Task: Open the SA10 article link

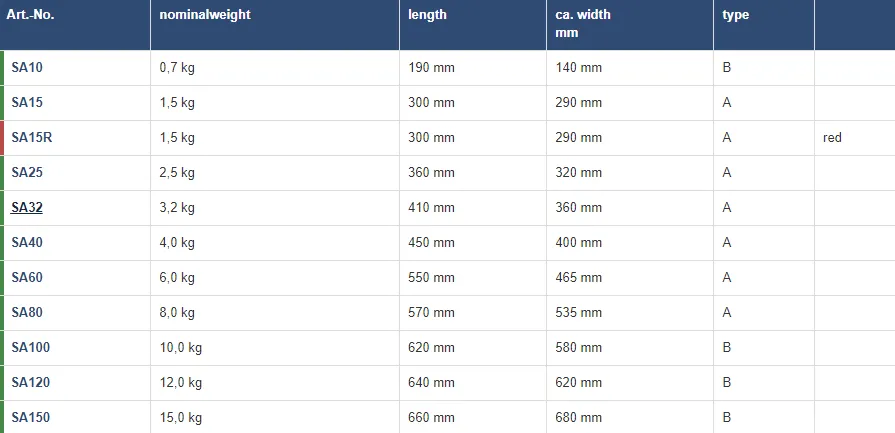Action: click(x=27, y=68)
